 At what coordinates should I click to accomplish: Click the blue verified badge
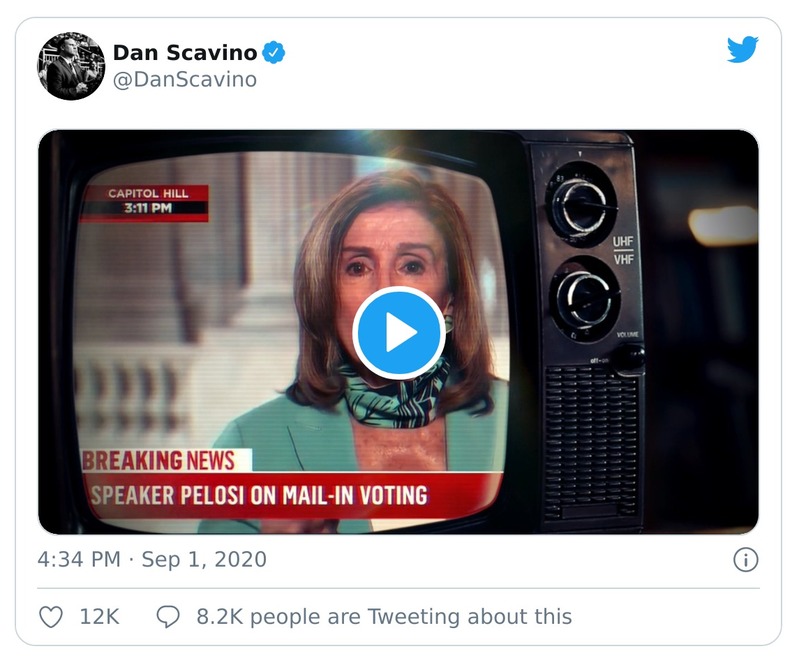[273, 52]
